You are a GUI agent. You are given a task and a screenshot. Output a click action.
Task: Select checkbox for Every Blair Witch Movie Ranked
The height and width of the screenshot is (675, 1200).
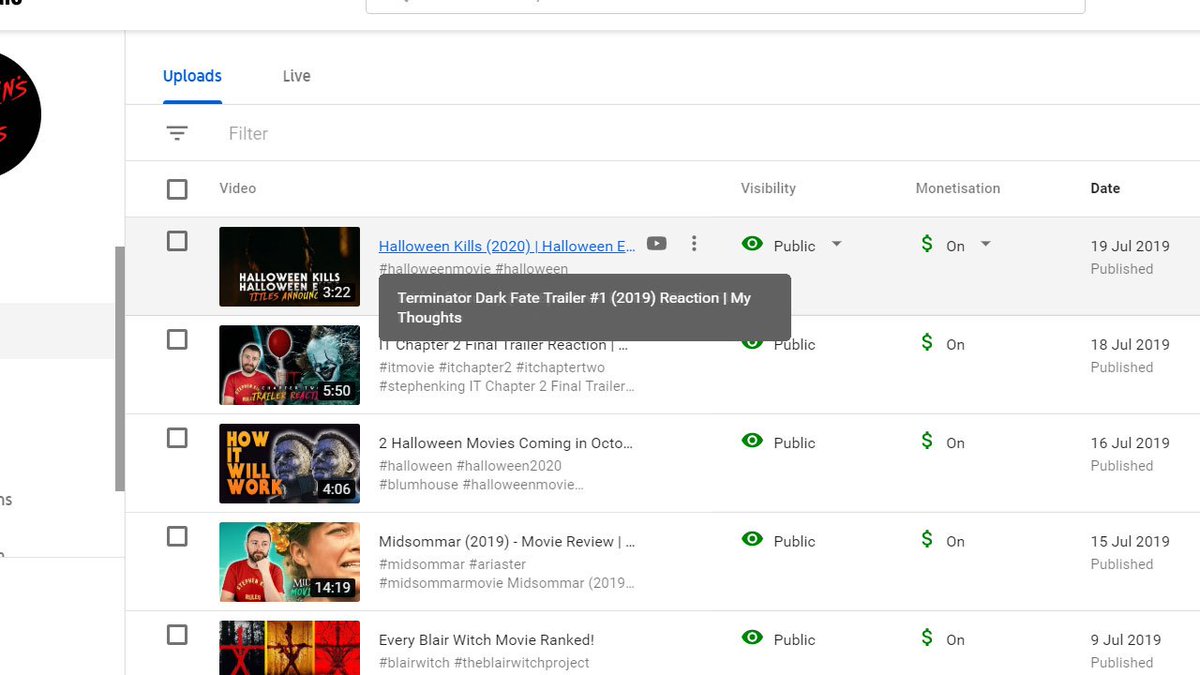click(x=177, y=635)
